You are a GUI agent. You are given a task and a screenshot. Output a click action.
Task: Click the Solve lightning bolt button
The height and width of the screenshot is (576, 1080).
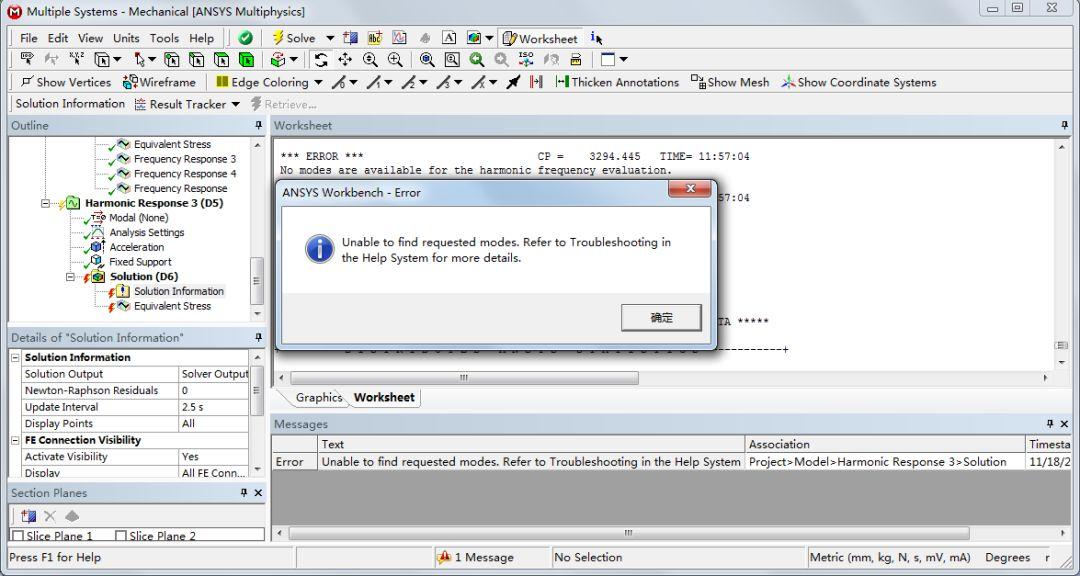click(x=294, y=38)
